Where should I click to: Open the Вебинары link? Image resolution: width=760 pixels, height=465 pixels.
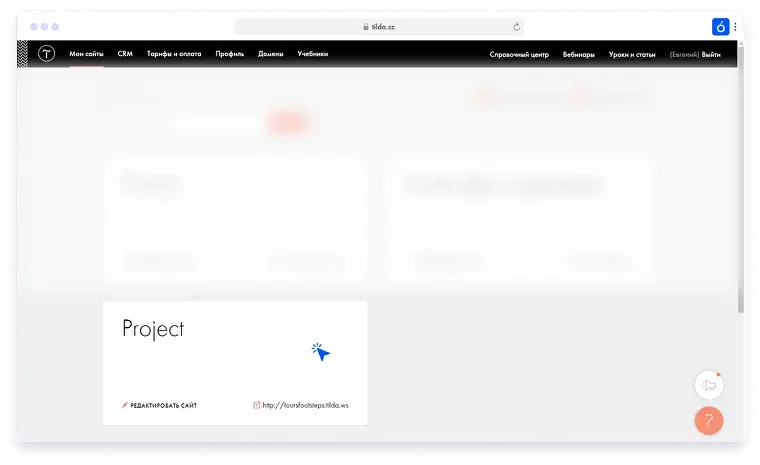click(x=579, y=54)
